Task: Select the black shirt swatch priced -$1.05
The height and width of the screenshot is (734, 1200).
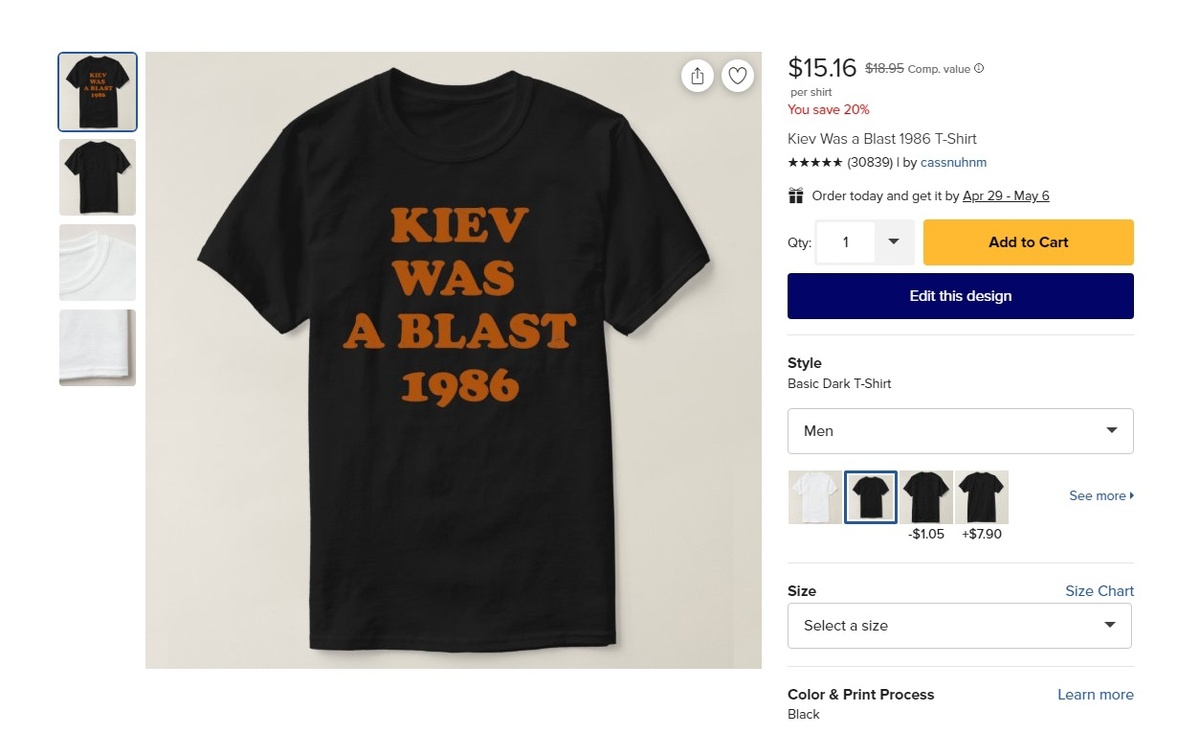Action: tap(926, 497)
